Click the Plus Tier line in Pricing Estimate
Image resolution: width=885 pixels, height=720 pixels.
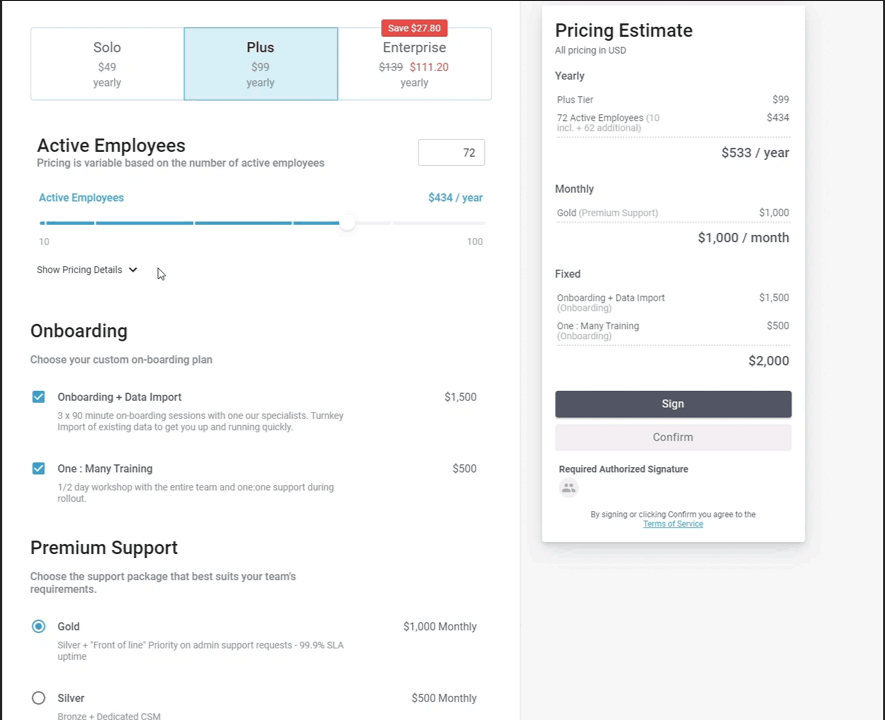[x=577, y=99]
